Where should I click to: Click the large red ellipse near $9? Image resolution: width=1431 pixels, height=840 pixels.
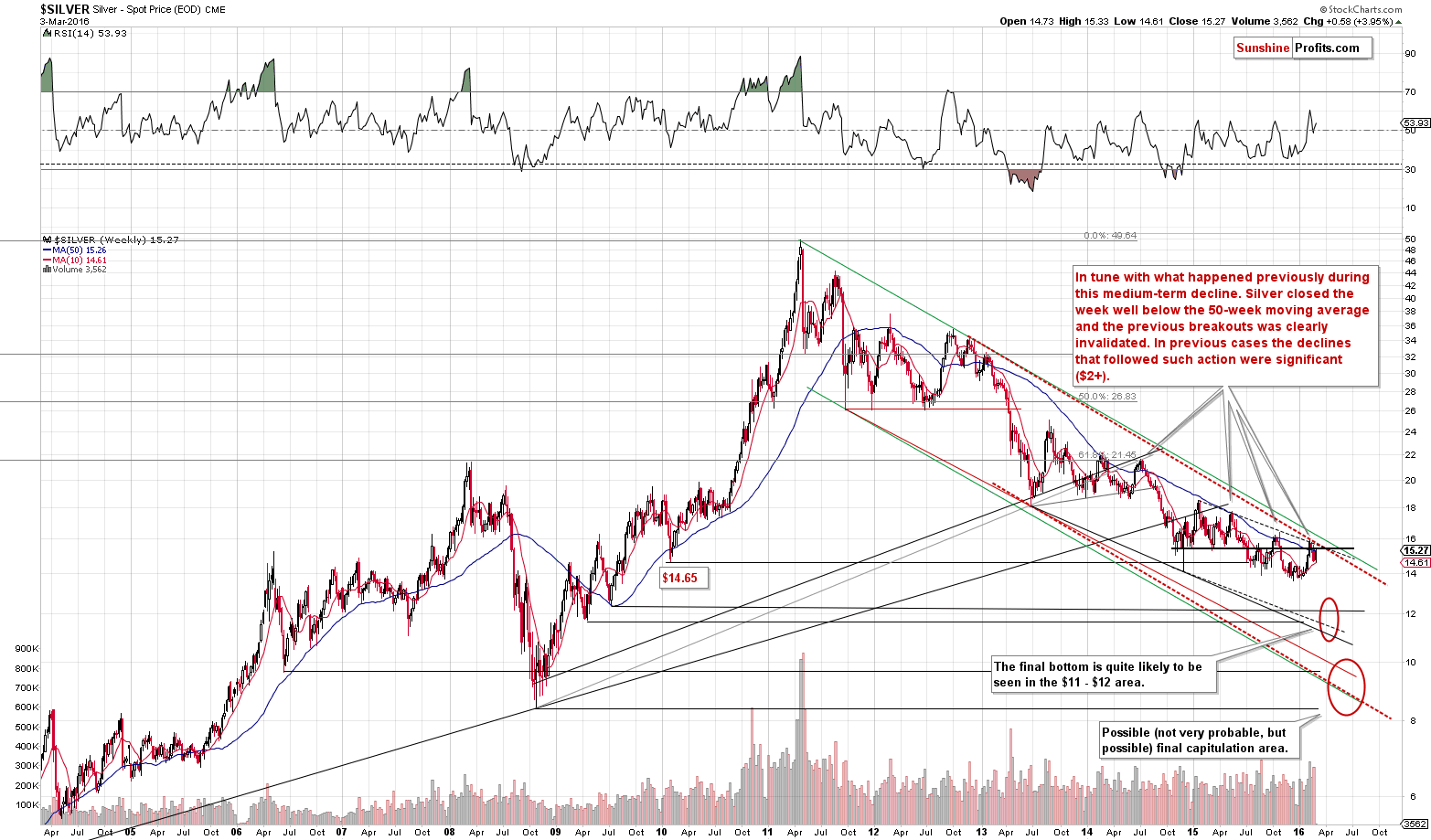[1346, 686]
